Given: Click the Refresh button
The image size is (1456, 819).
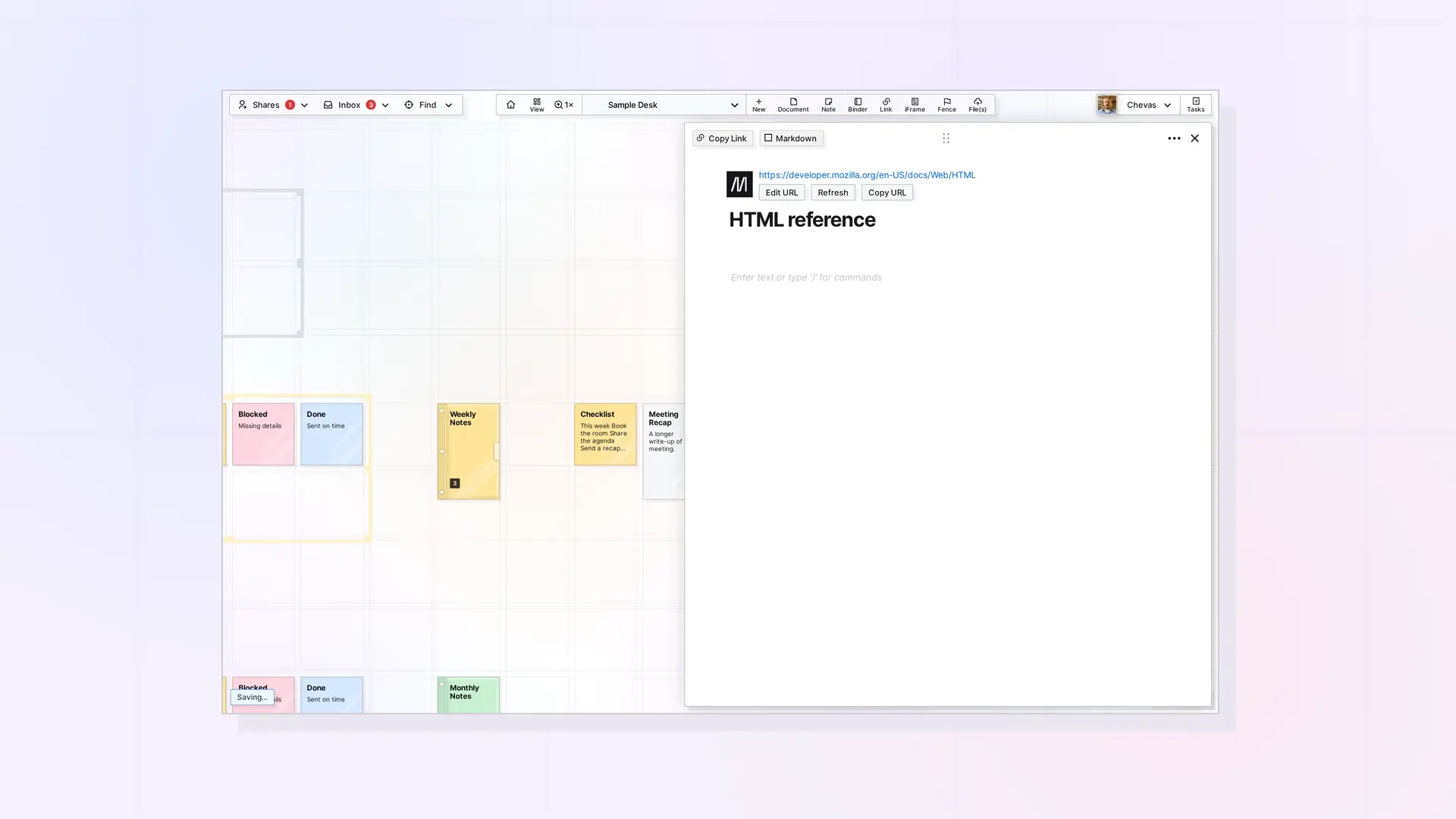Looking at the screenshot, I should tap(833, 193).
